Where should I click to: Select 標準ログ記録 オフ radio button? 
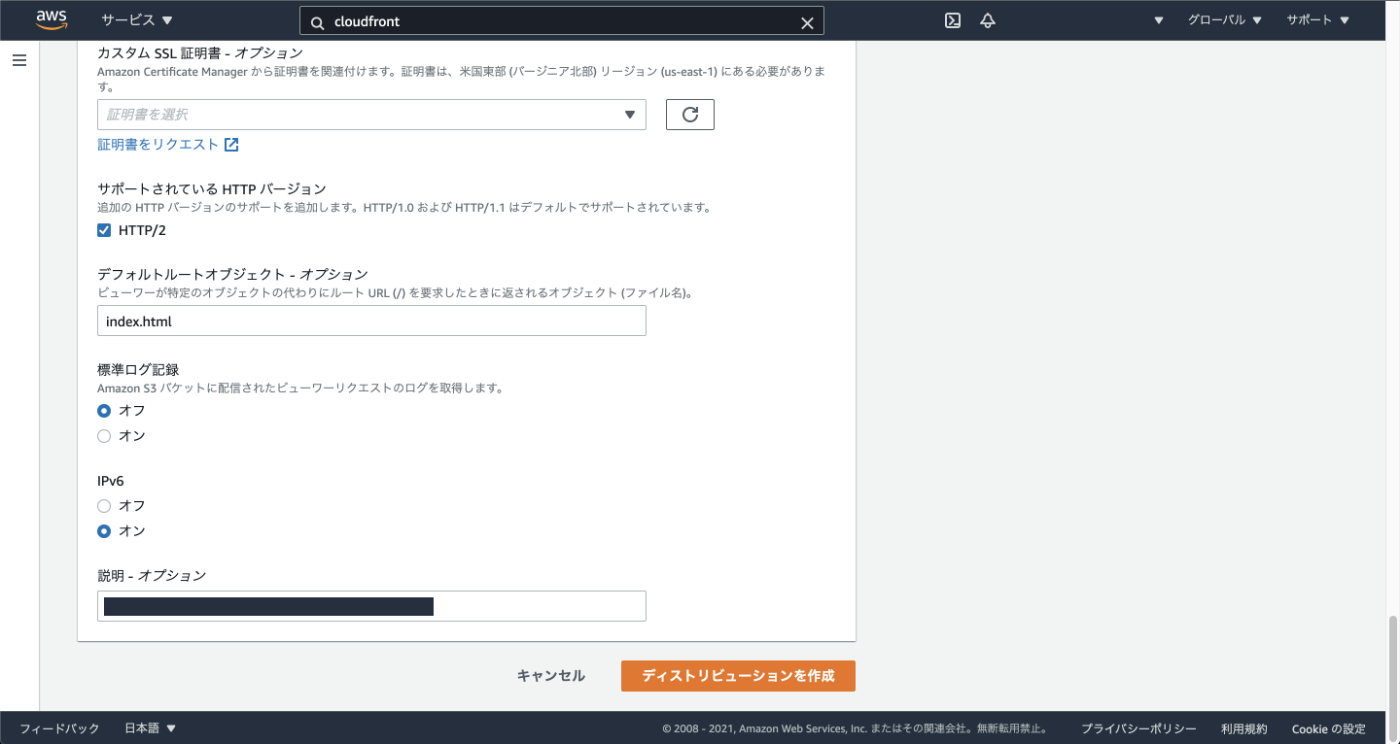pos(104,411)
